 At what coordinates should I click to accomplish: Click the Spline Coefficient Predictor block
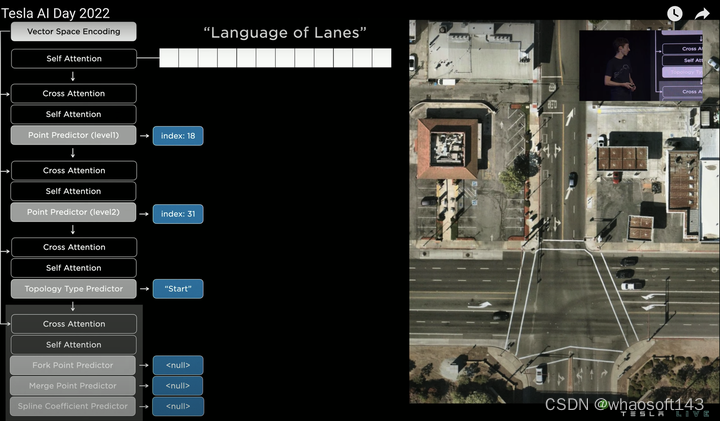coord(73,406)
